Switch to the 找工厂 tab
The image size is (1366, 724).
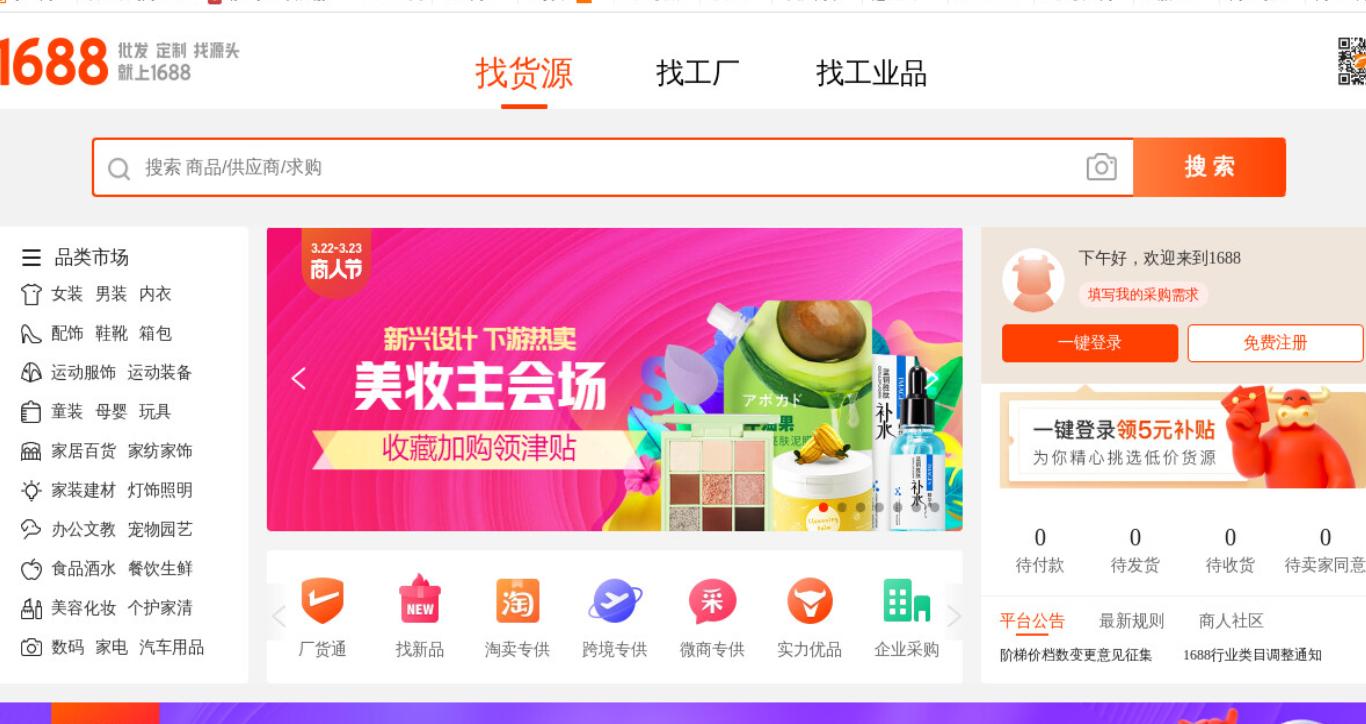[x=698, y=73]
